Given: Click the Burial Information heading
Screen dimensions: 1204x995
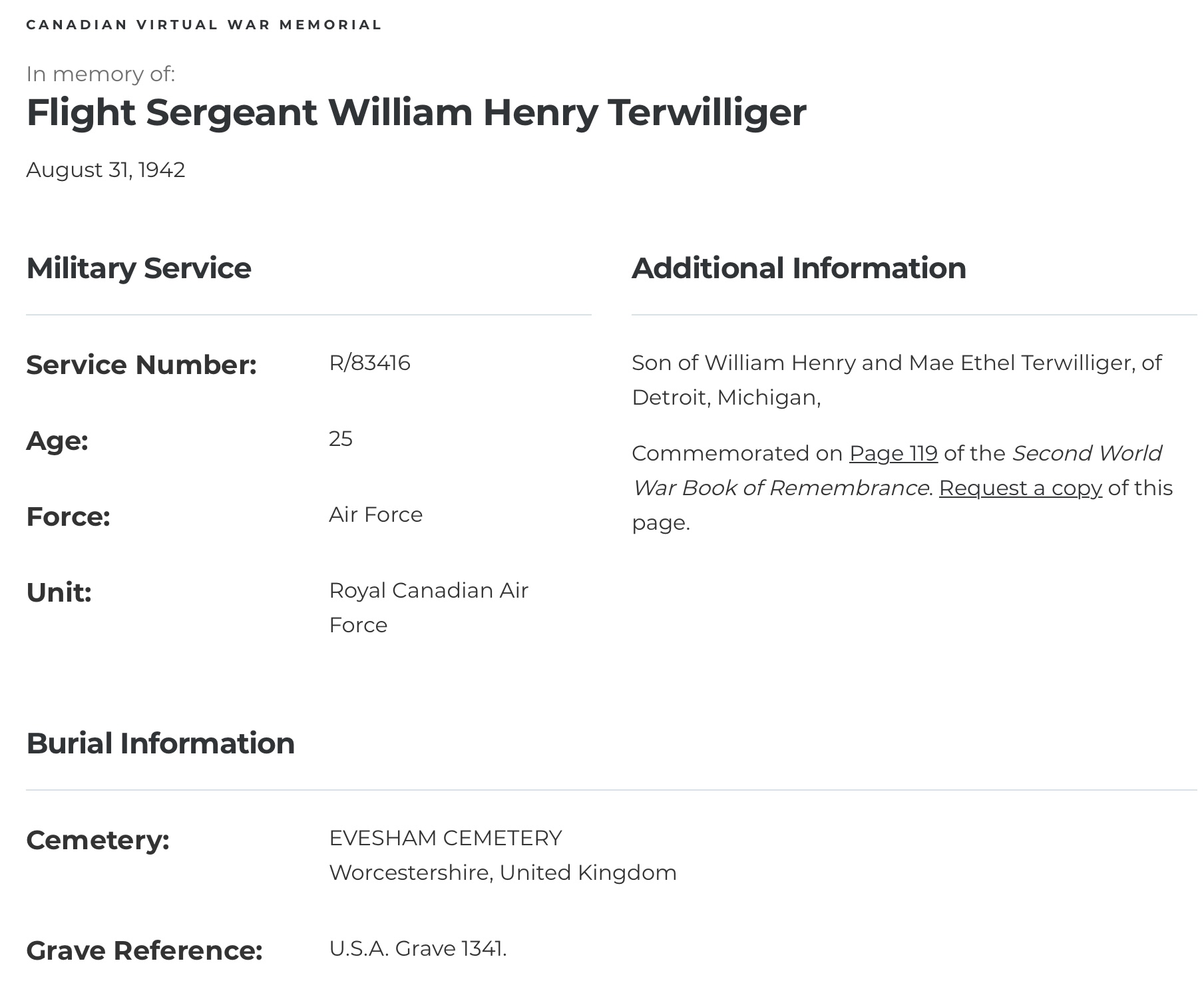Looking at the screenshot, I should pos(160,743).
